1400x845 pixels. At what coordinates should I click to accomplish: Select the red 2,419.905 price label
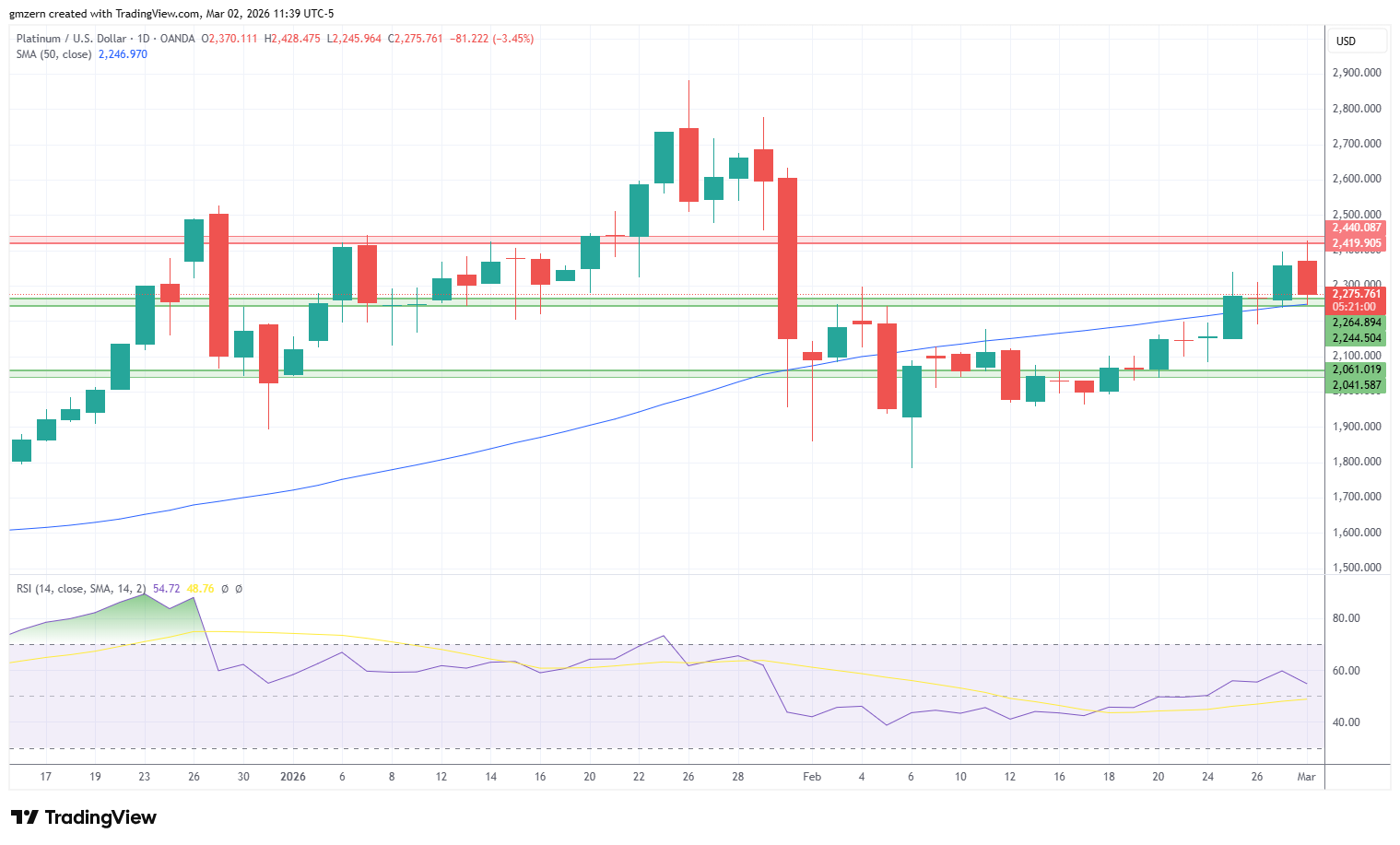(x=1357, y=244)
